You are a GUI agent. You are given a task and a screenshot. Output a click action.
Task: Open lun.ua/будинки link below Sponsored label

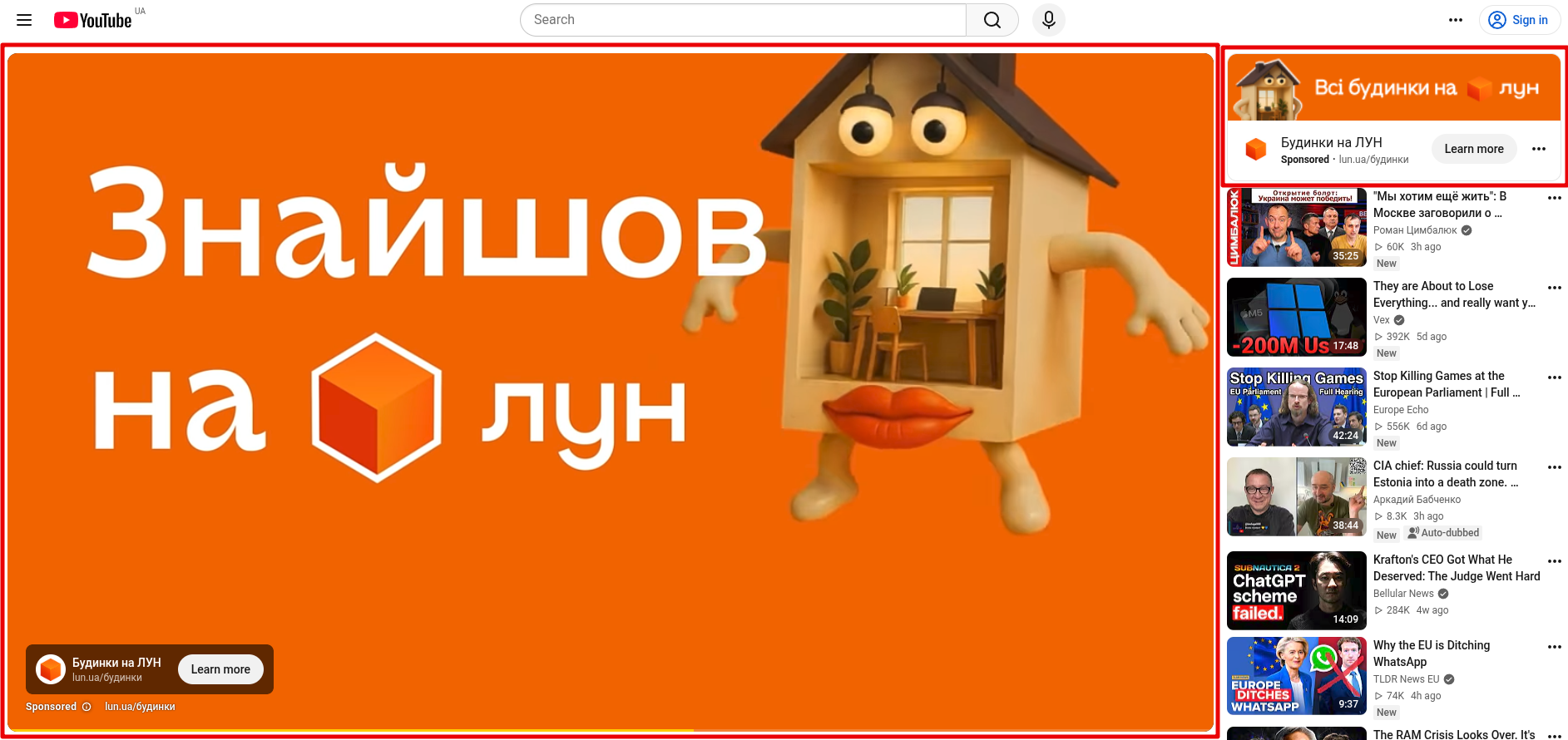(140, 707)
